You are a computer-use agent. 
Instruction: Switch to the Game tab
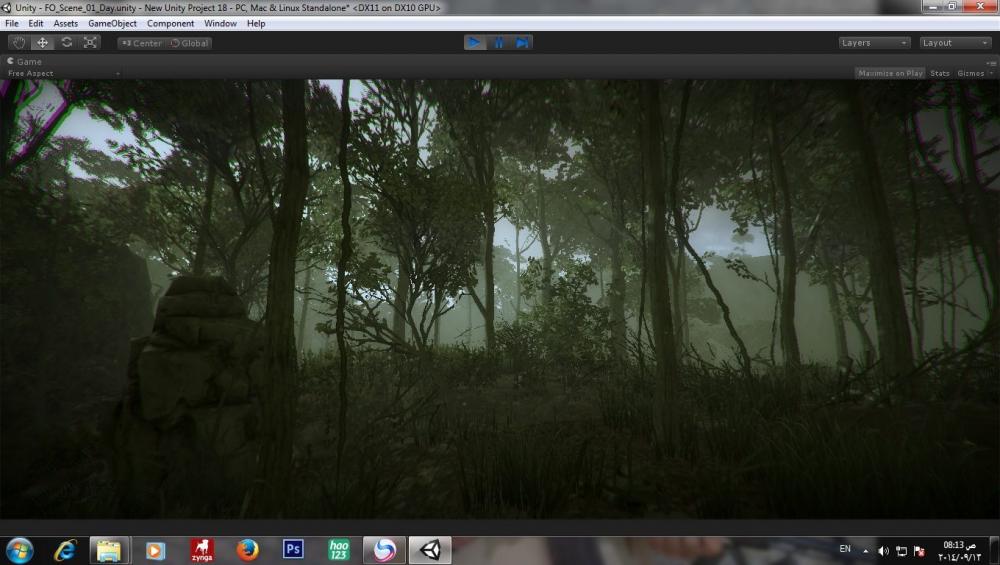pos(25,61)
